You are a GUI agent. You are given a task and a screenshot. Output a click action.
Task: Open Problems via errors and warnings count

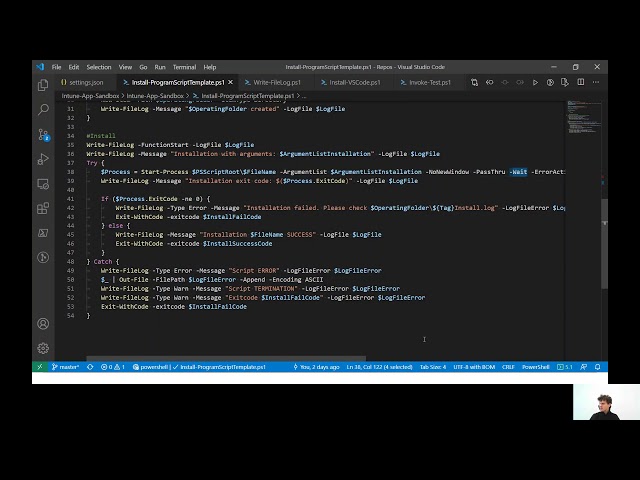(113, 367)
